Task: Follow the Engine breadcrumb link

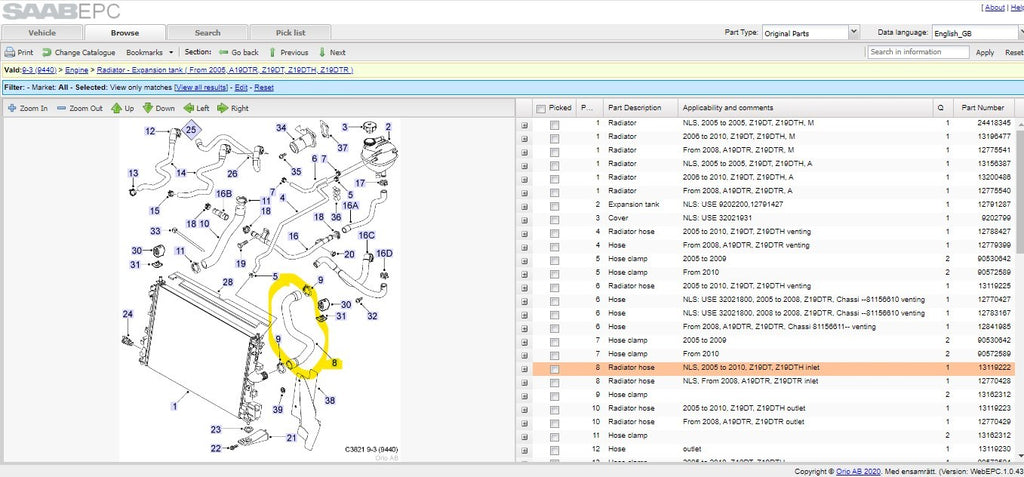Action: (76, 70)
